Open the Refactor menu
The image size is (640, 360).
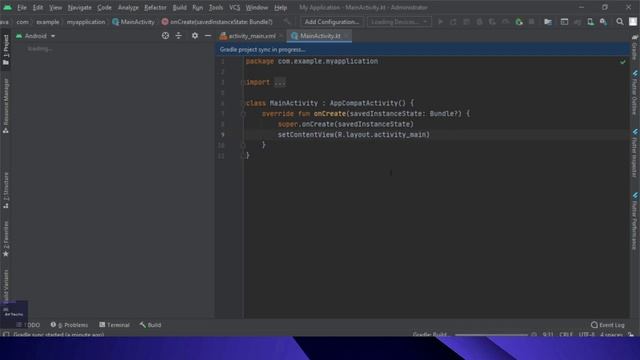point(155,7)
